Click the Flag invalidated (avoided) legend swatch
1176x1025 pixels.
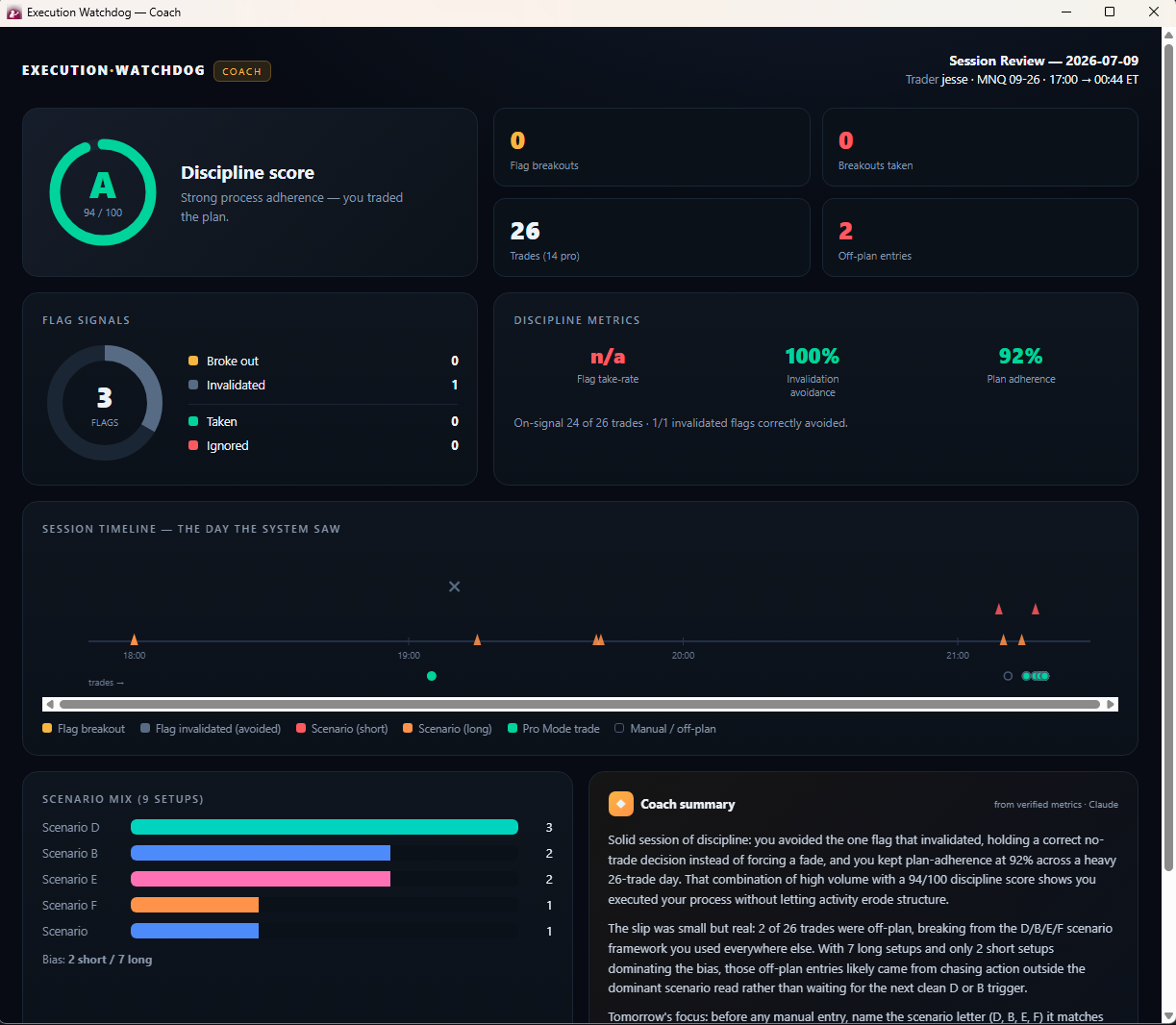[x=145, y=729]
